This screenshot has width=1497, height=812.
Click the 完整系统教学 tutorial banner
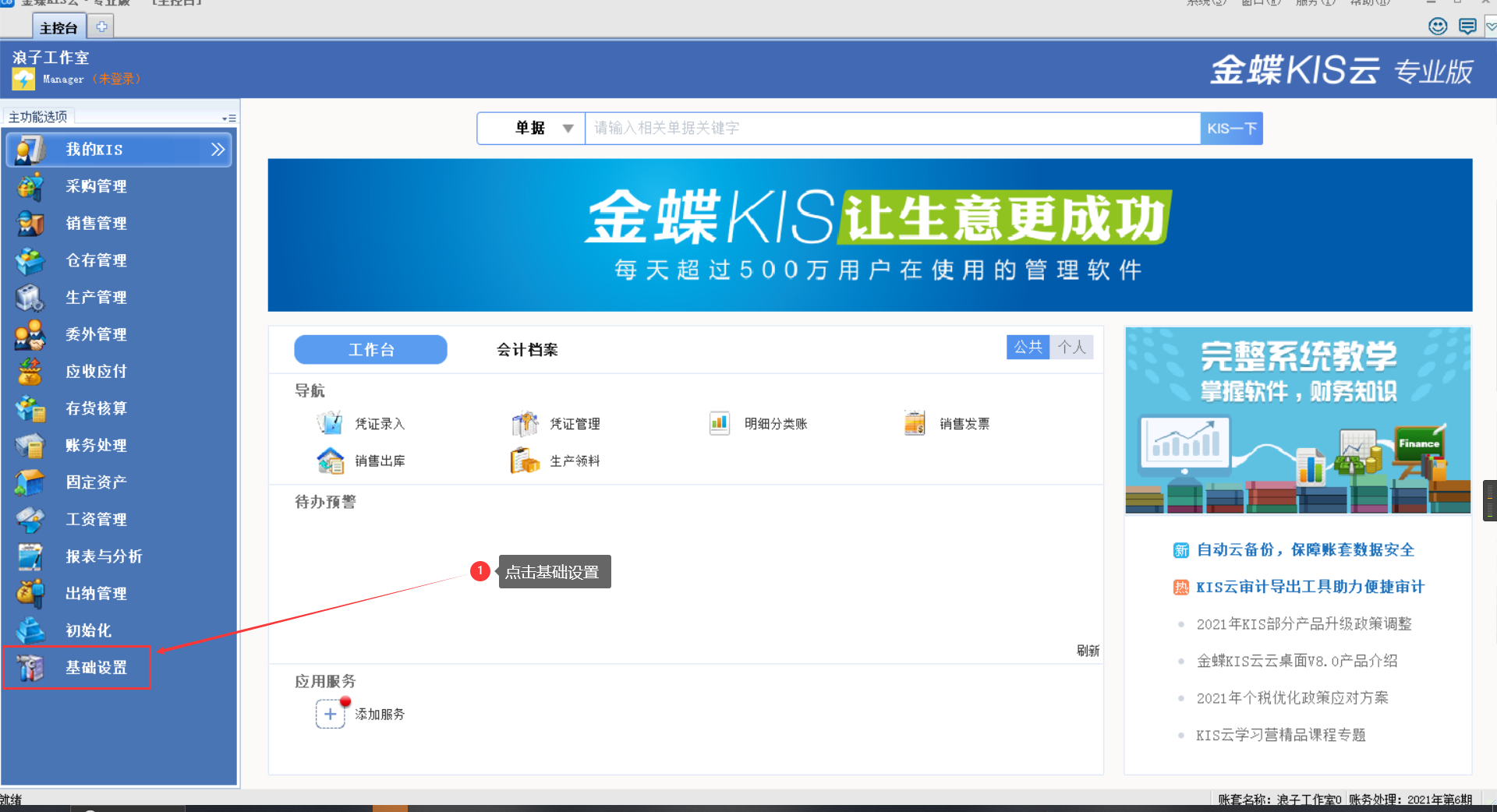pyautogui.click(x=1297, y=420)
